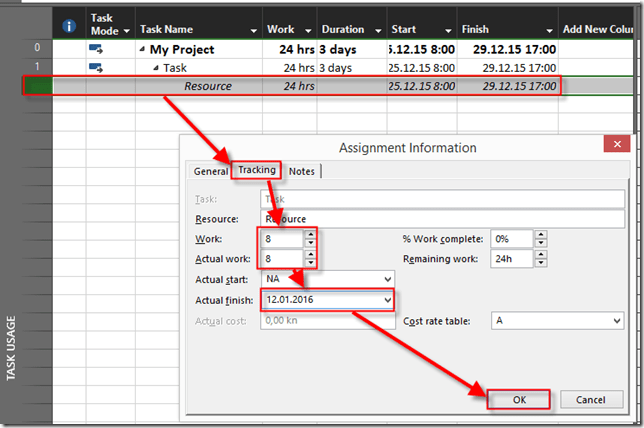Increase % Work complete with spinner

541,235
